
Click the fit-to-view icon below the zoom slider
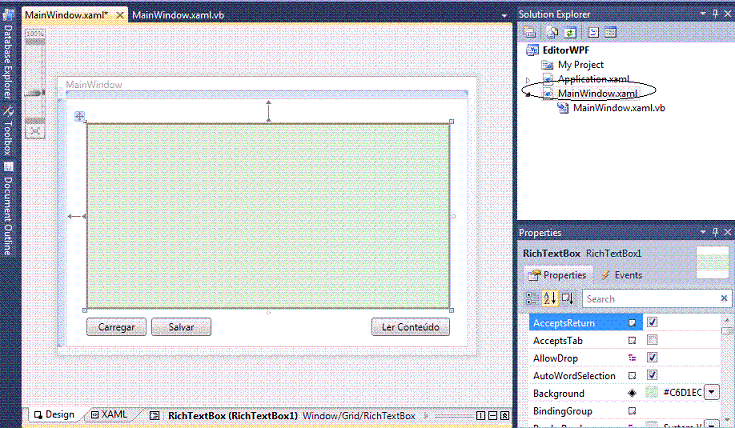tap(35, 130)
